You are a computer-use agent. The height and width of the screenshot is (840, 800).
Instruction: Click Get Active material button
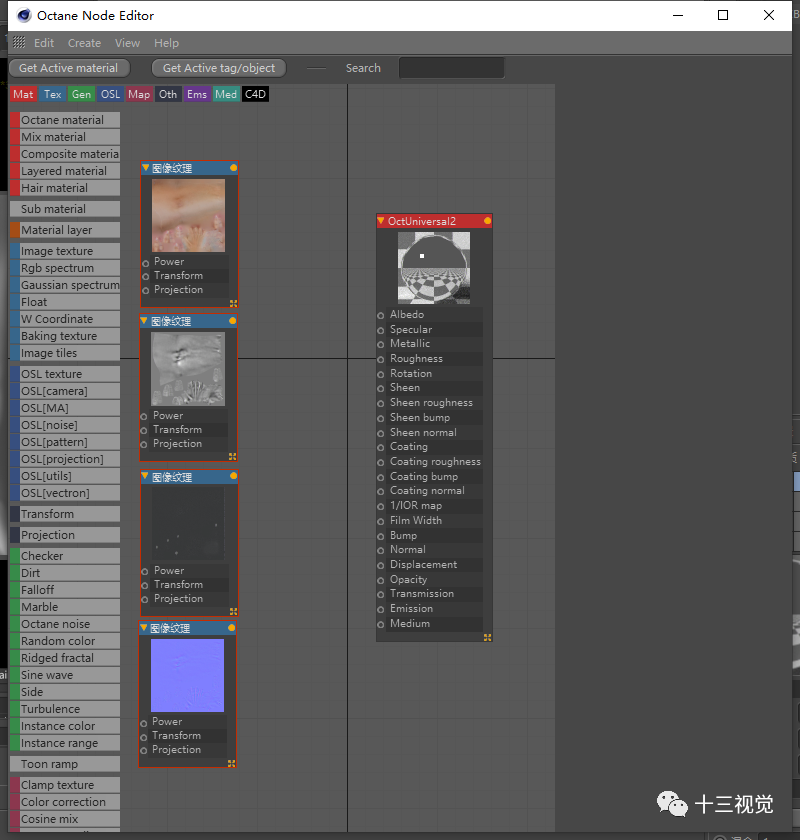(x=69, y=68)
